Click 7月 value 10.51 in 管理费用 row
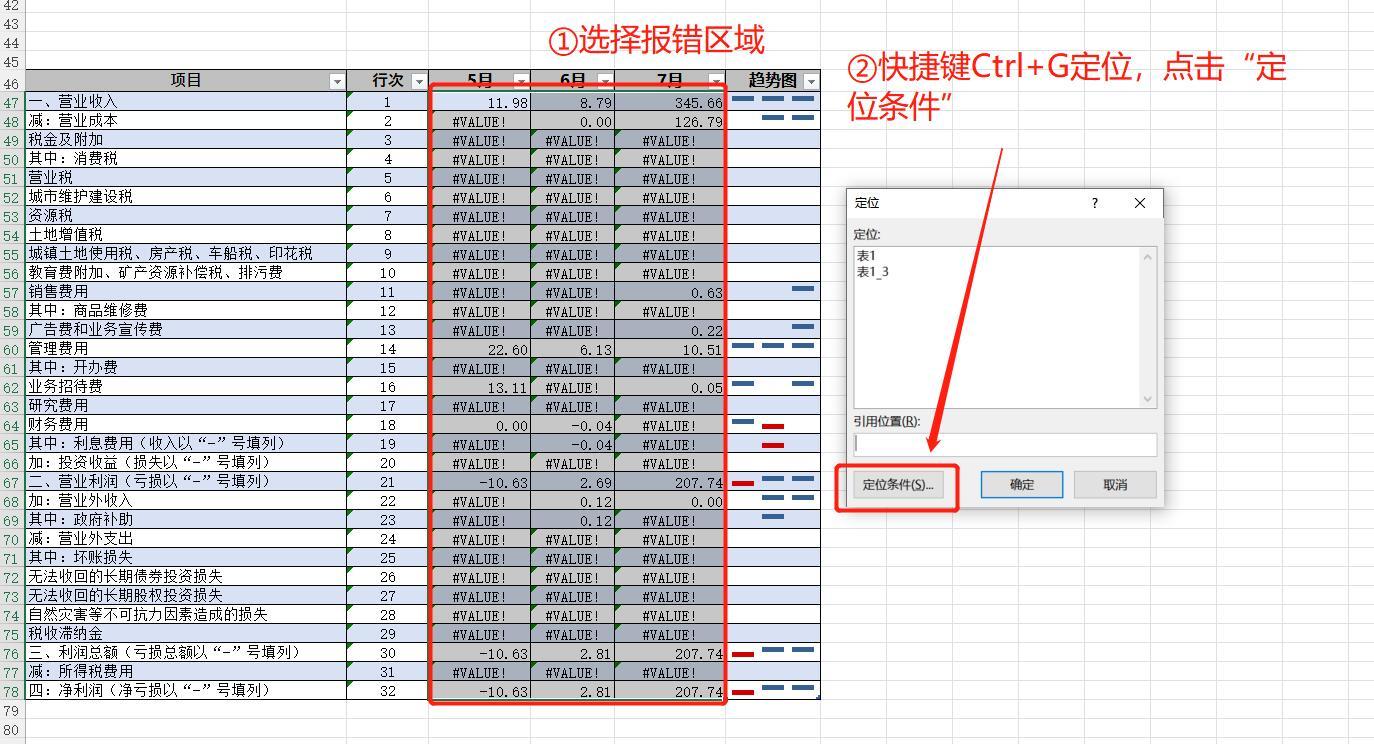The image size is (1374, 744). coord(669,349)
